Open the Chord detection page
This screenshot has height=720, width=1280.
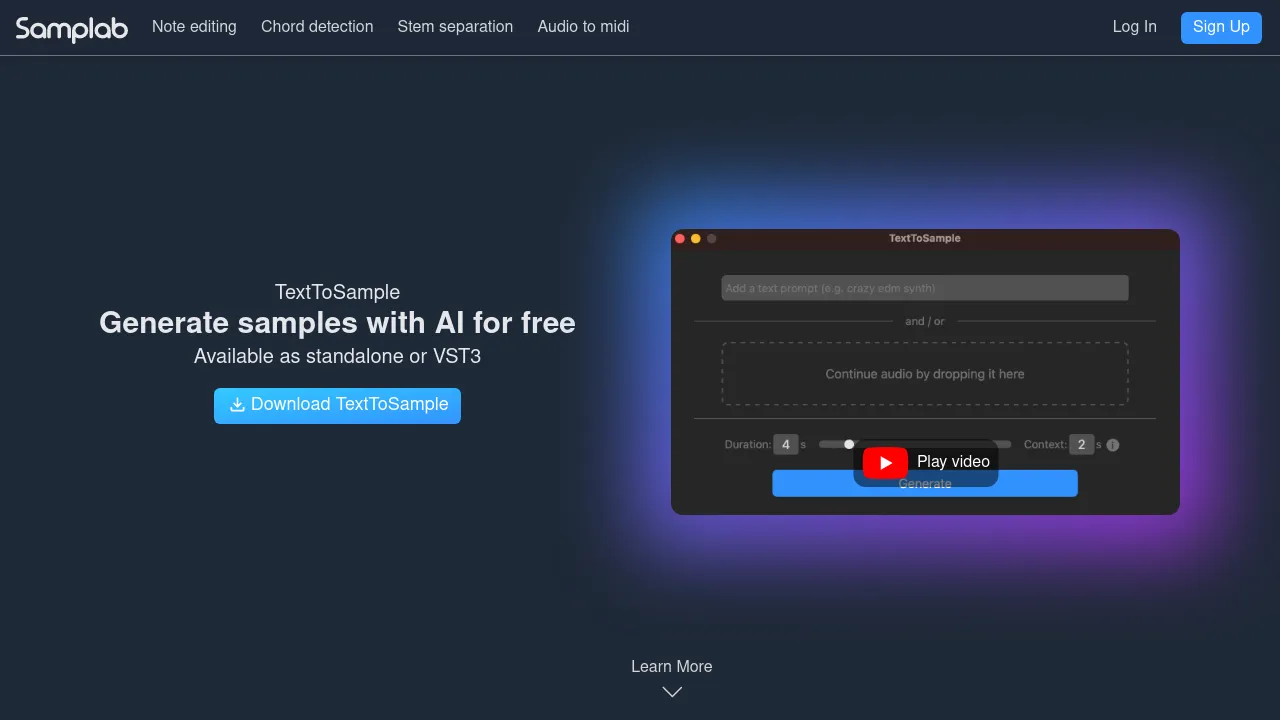click(x=317, y=27)
